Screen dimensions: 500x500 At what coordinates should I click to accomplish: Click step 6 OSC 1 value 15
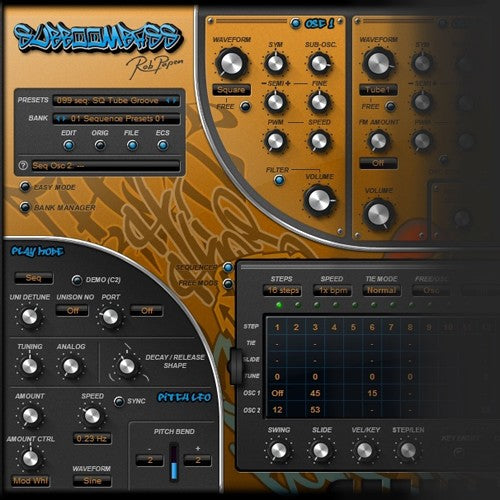[x=372, y=393]
